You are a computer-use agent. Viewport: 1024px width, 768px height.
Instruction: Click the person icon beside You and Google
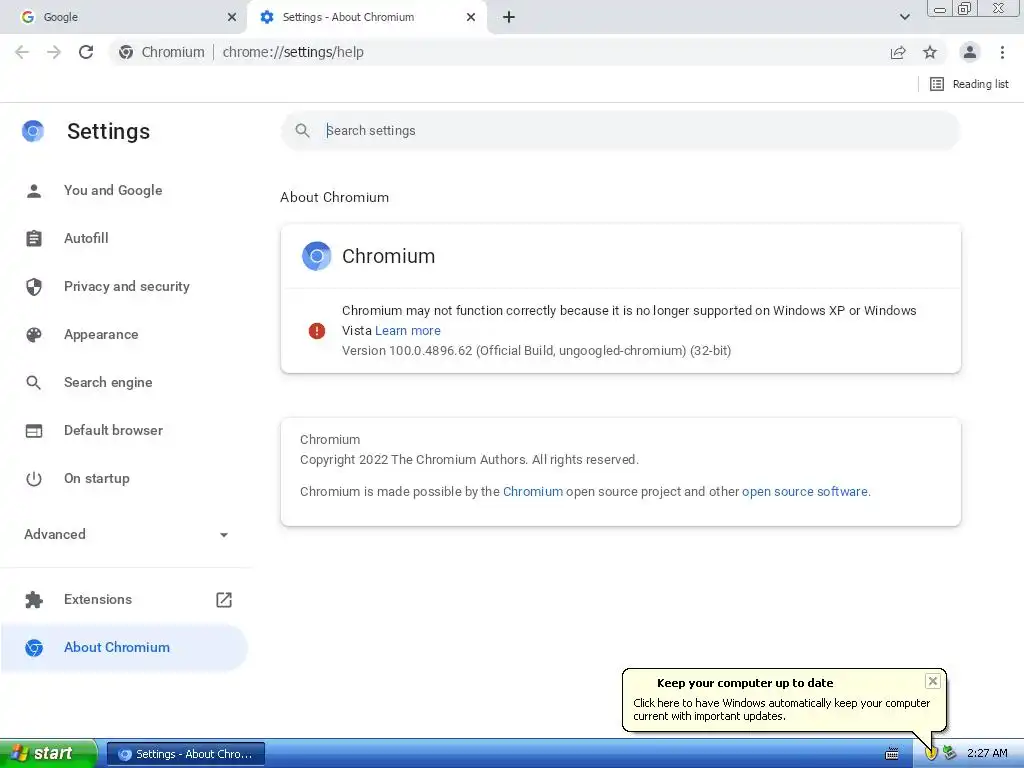coord(34,191)
